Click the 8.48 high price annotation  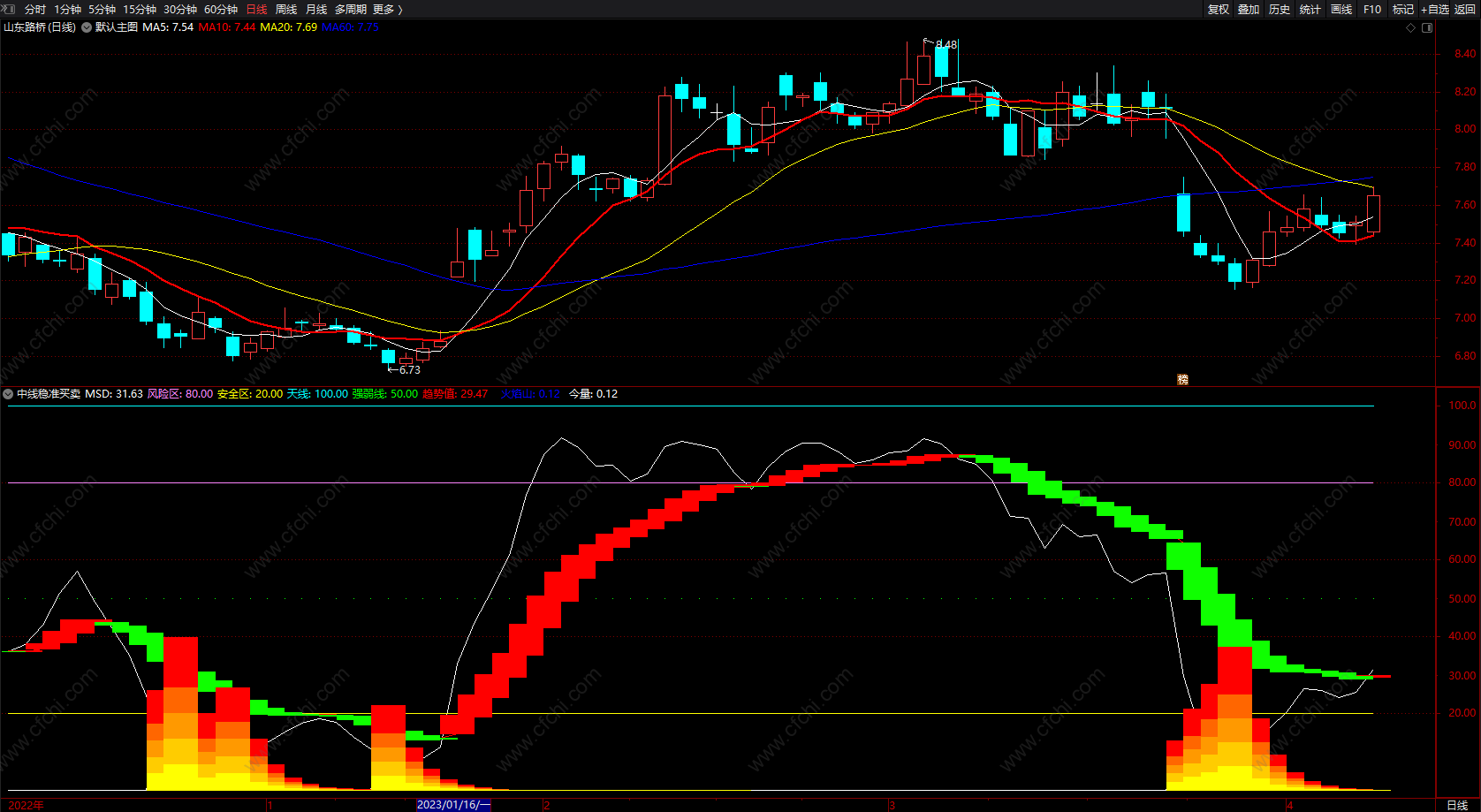coord(946,44)
